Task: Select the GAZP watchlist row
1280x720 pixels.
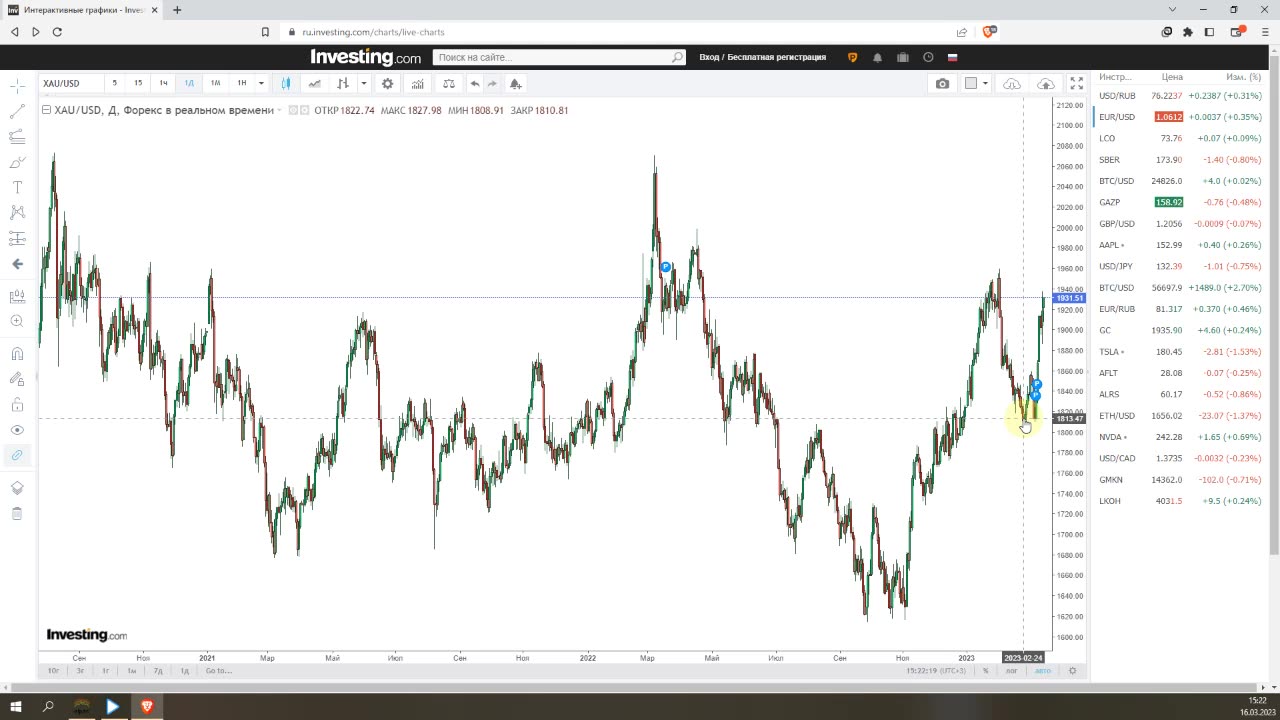Action: coord(1180,202)
